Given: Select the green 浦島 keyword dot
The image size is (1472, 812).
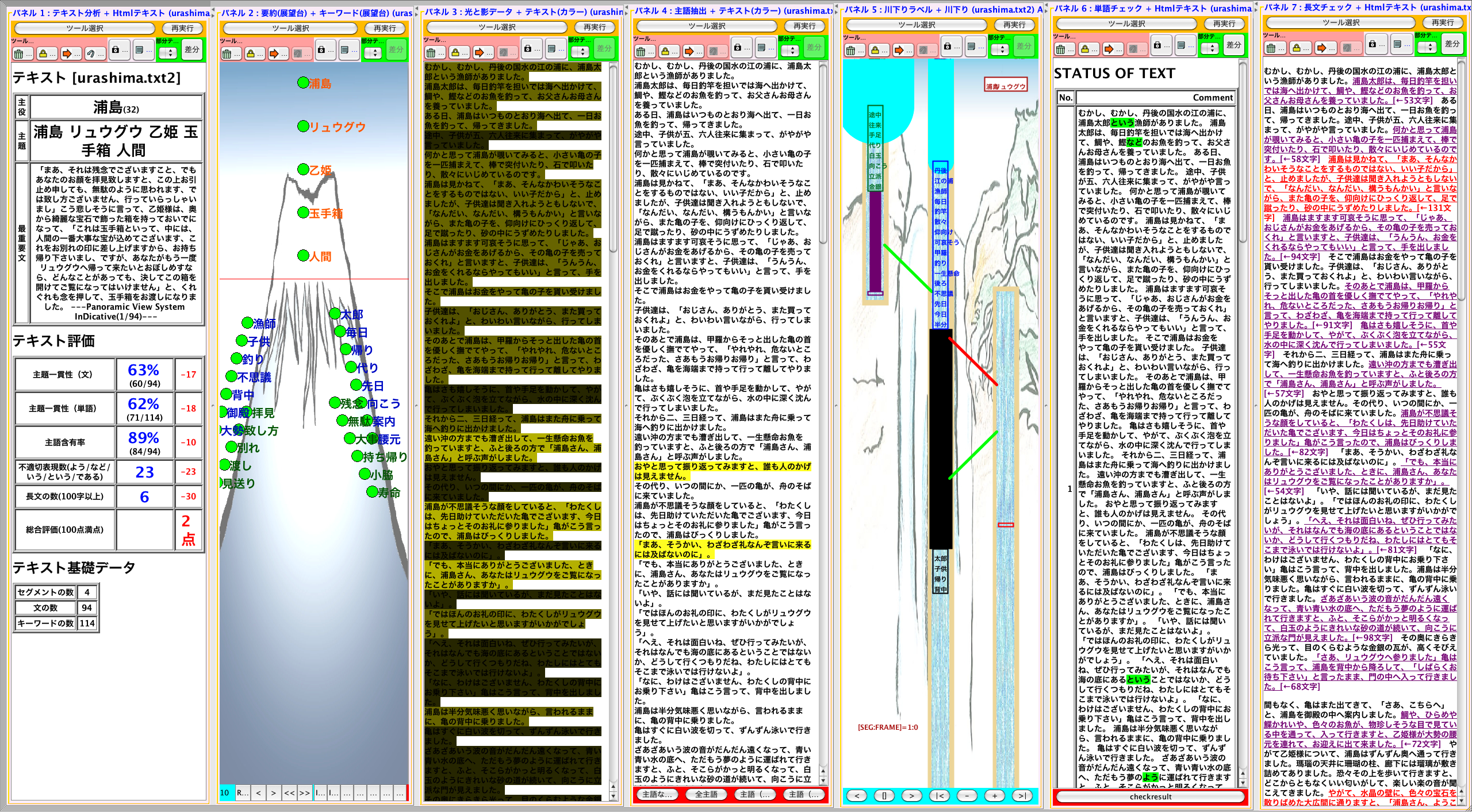Looking at the screenshot, I should 303,83.
